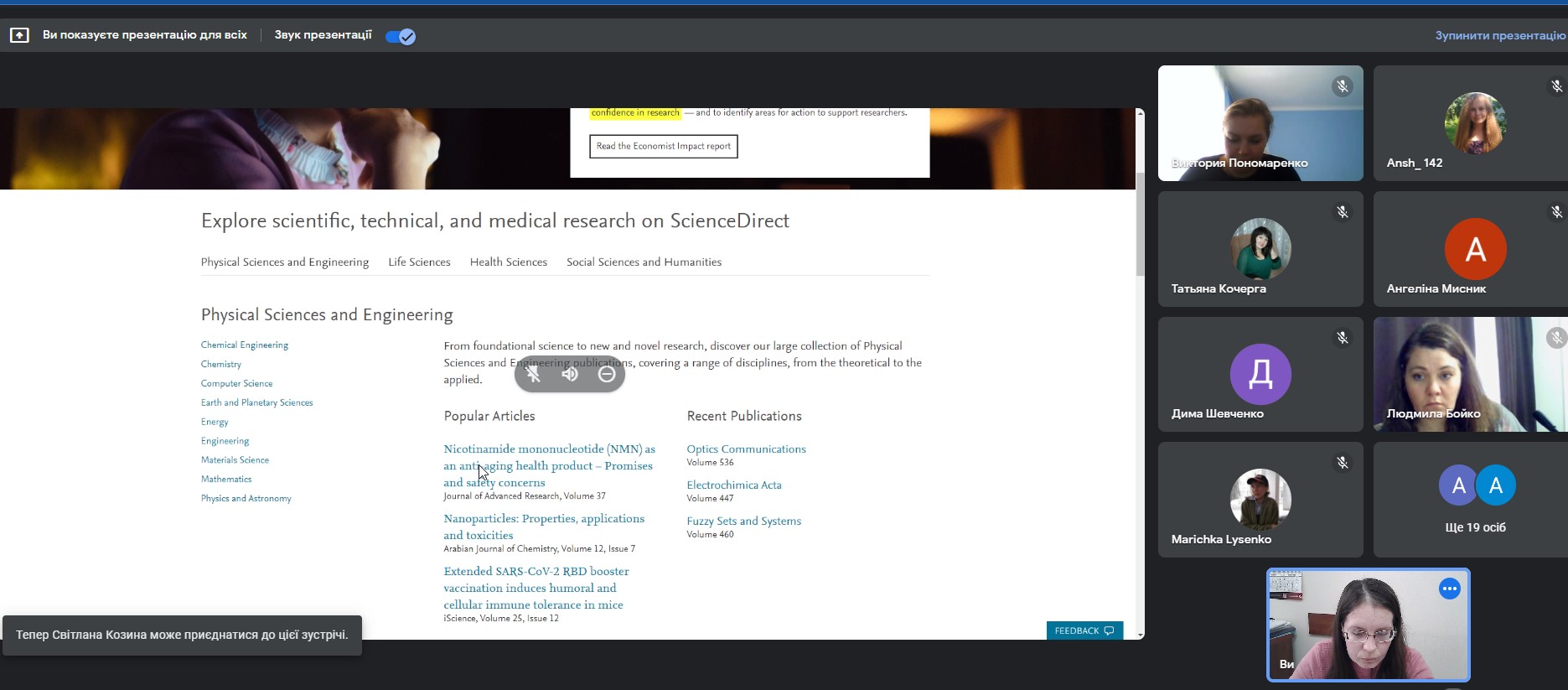Viewport: 1568px width, 690px height.
Task: Click the scrollbar up arrow on shared page
Action: (x=1140, y=113)
